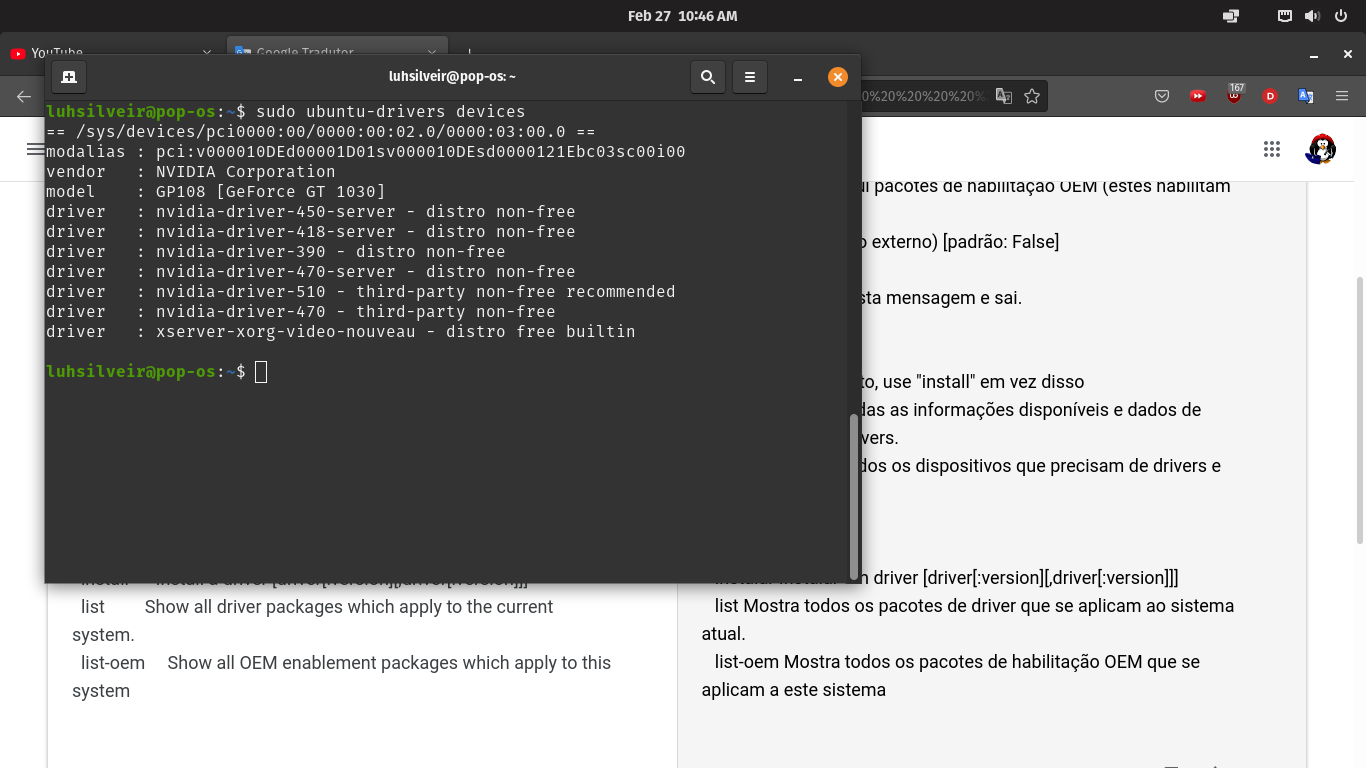1366x768 pixels.
Task: Open the volume indicator in top bar
Action: click(x=1312, y=16)
